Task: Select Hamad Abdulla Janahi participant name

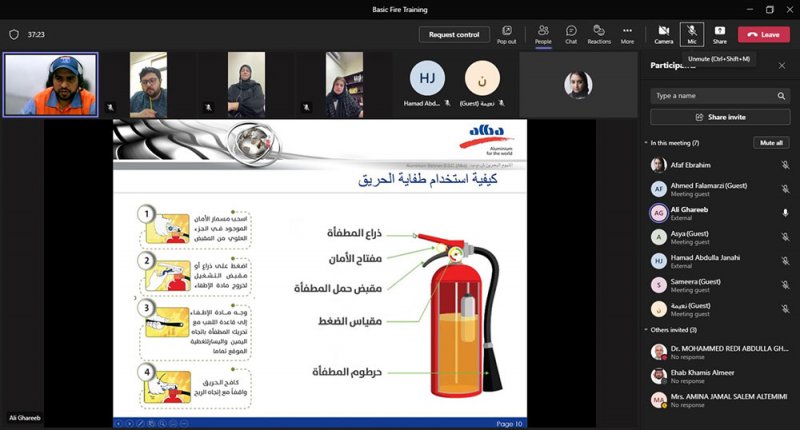Action: coord(705,258)
